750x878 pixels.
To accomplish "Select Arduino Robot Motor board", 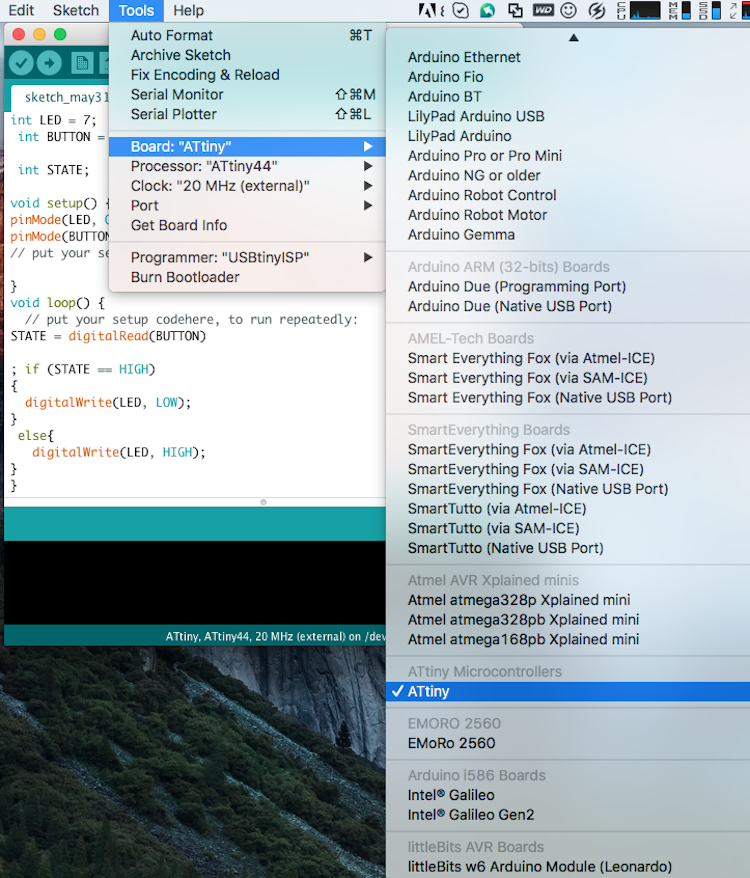I will pyautogui.click(x=568, y=214).
